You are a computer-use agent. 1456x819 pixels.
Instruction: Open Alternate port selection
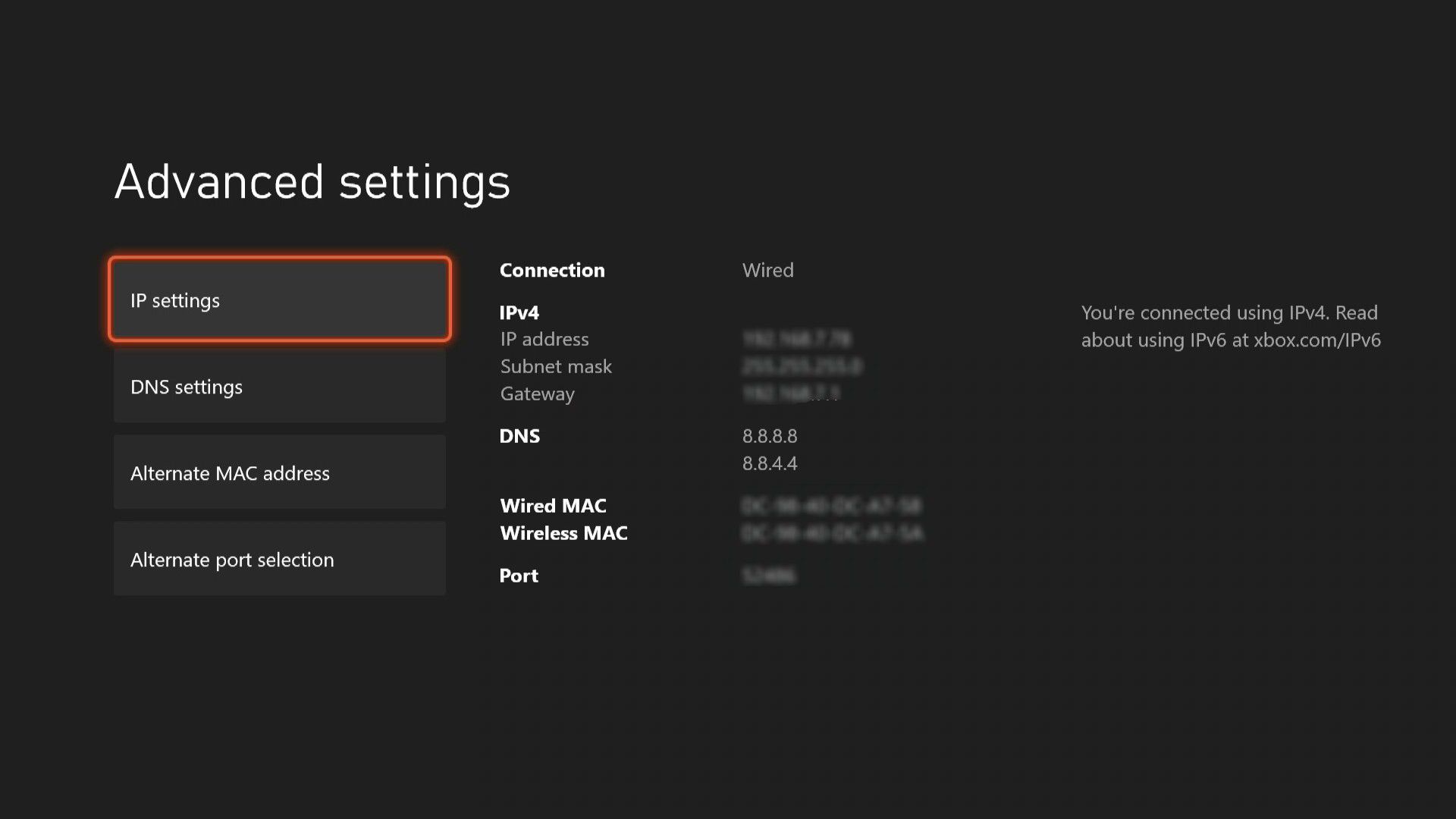pos(279,559)
